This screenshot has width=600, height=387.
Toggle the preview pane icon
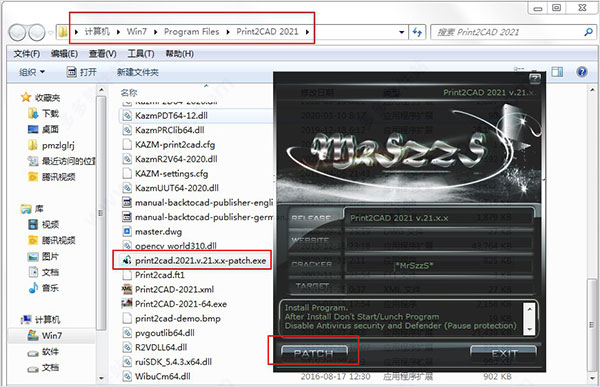tap(557, 72)
